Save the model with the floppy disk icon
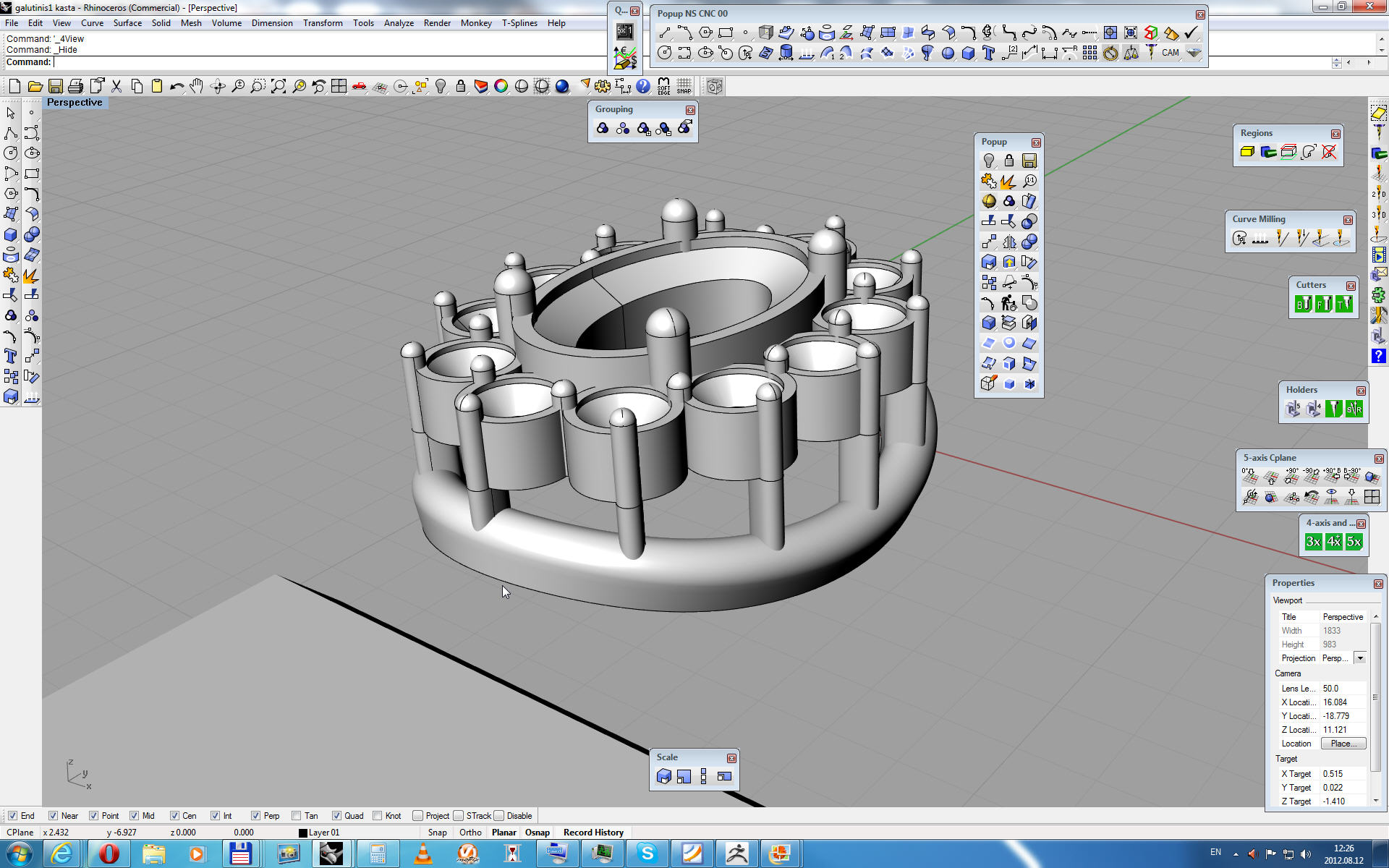Image resolution: width=1389 pixels, height=868 pixels. pos(55,87)
